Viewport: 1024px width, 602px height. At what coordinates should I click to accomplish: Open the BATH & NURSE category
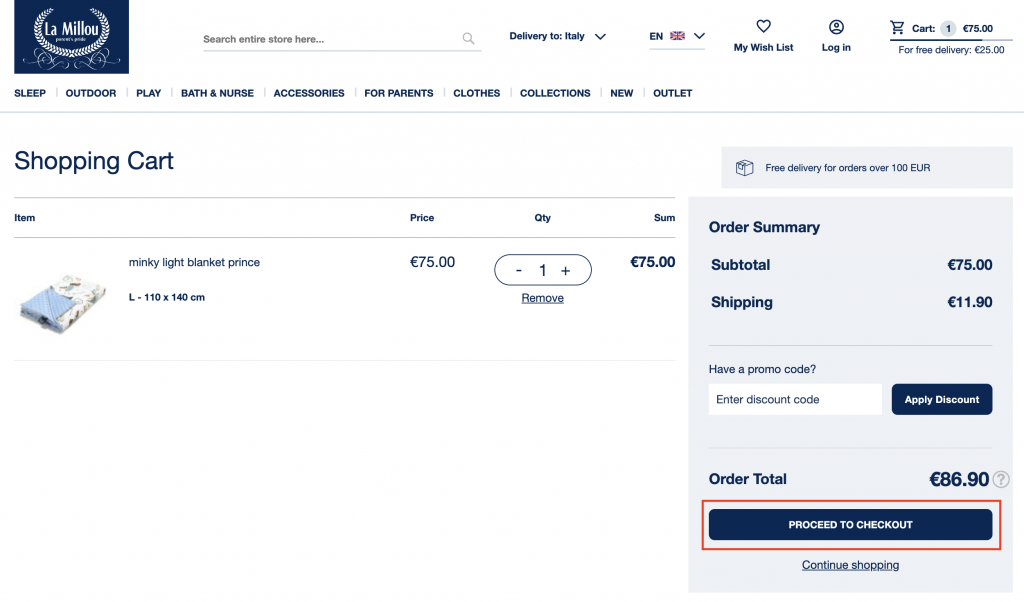[217, 93]
